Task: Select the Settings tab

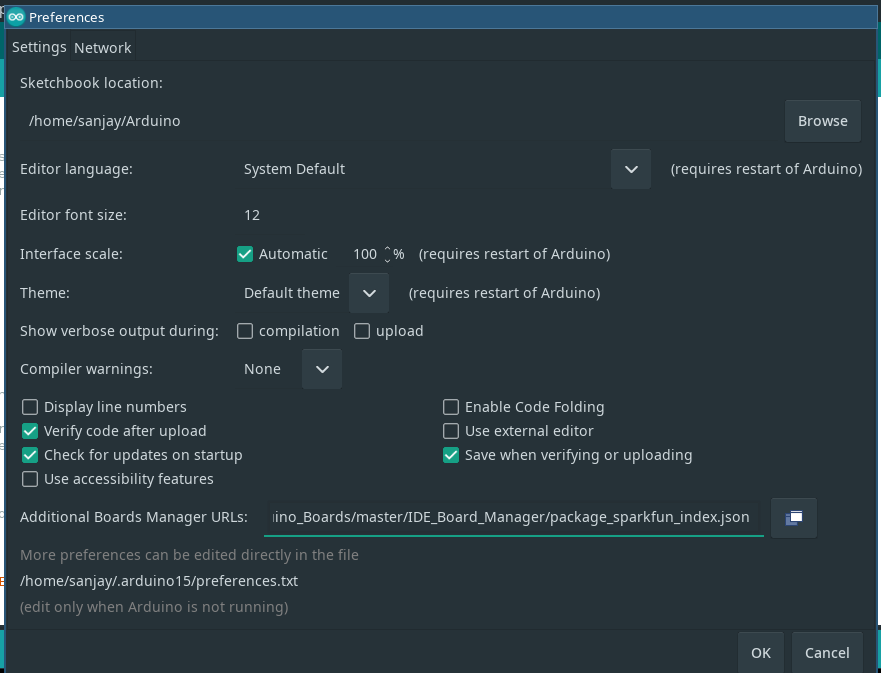Action: [39, 47]
